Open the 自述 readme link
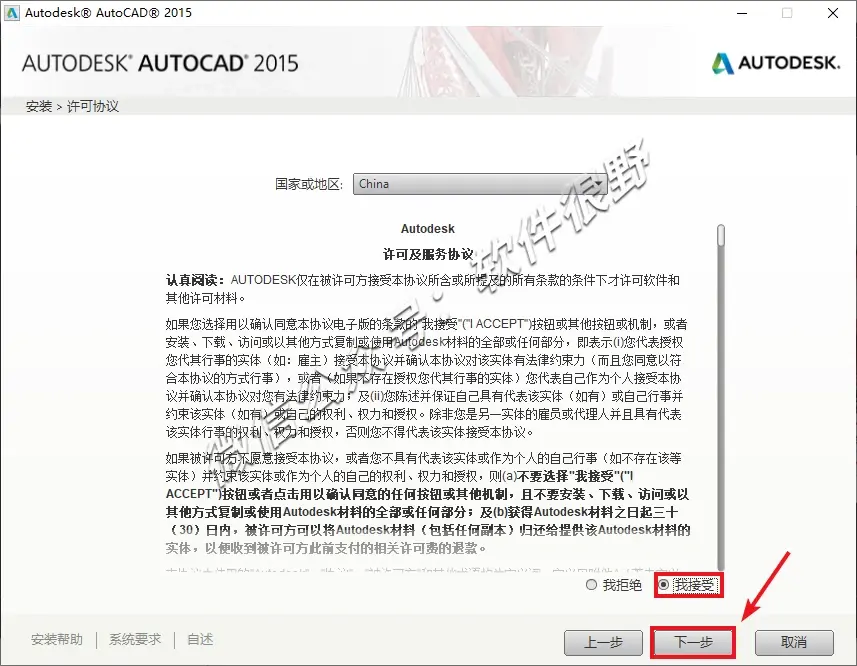The image size is (857, 666). point(200,639)
